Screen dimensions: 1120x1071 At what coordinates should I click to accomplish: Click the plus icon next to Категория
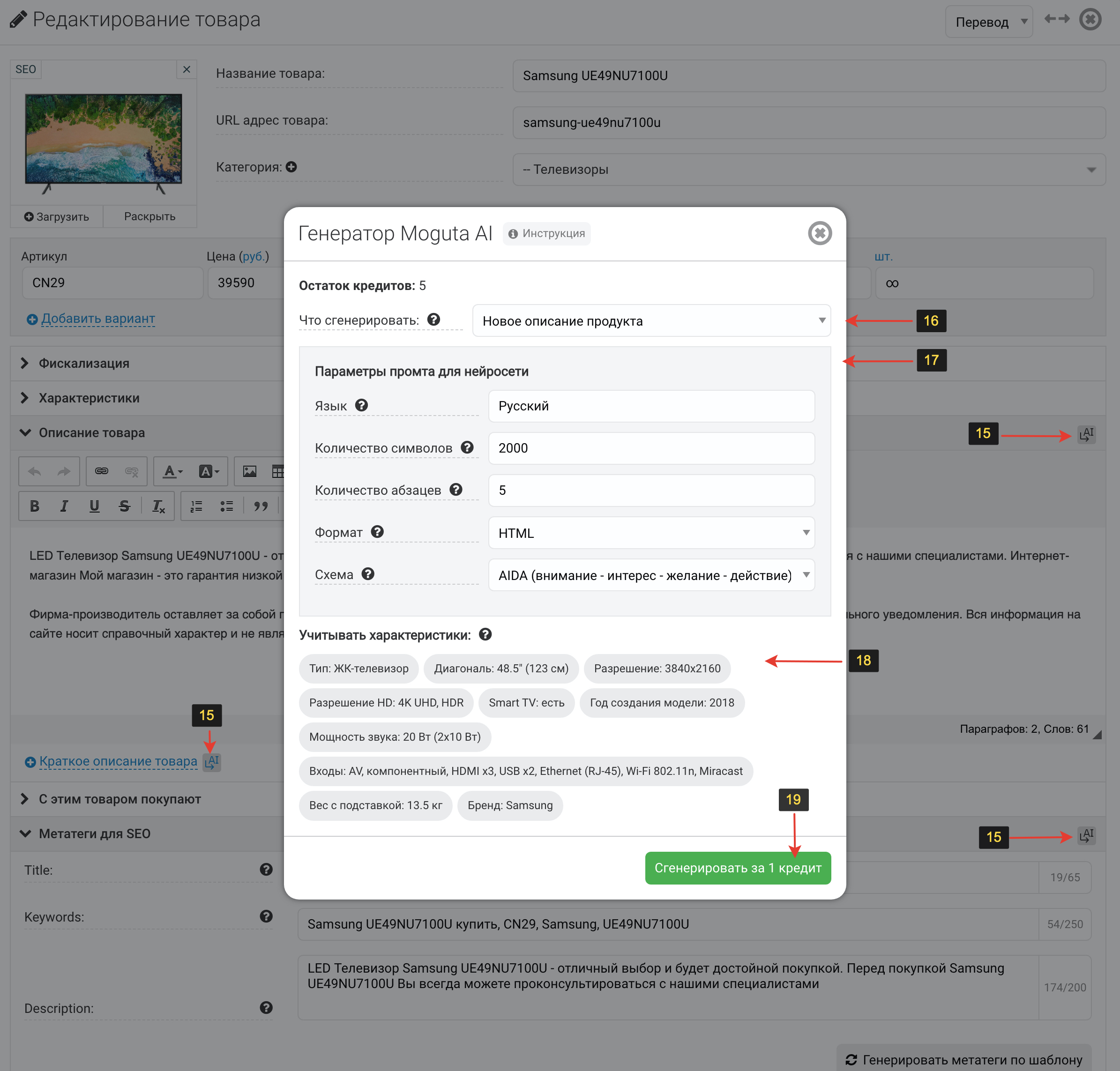(x=291, y=167)
